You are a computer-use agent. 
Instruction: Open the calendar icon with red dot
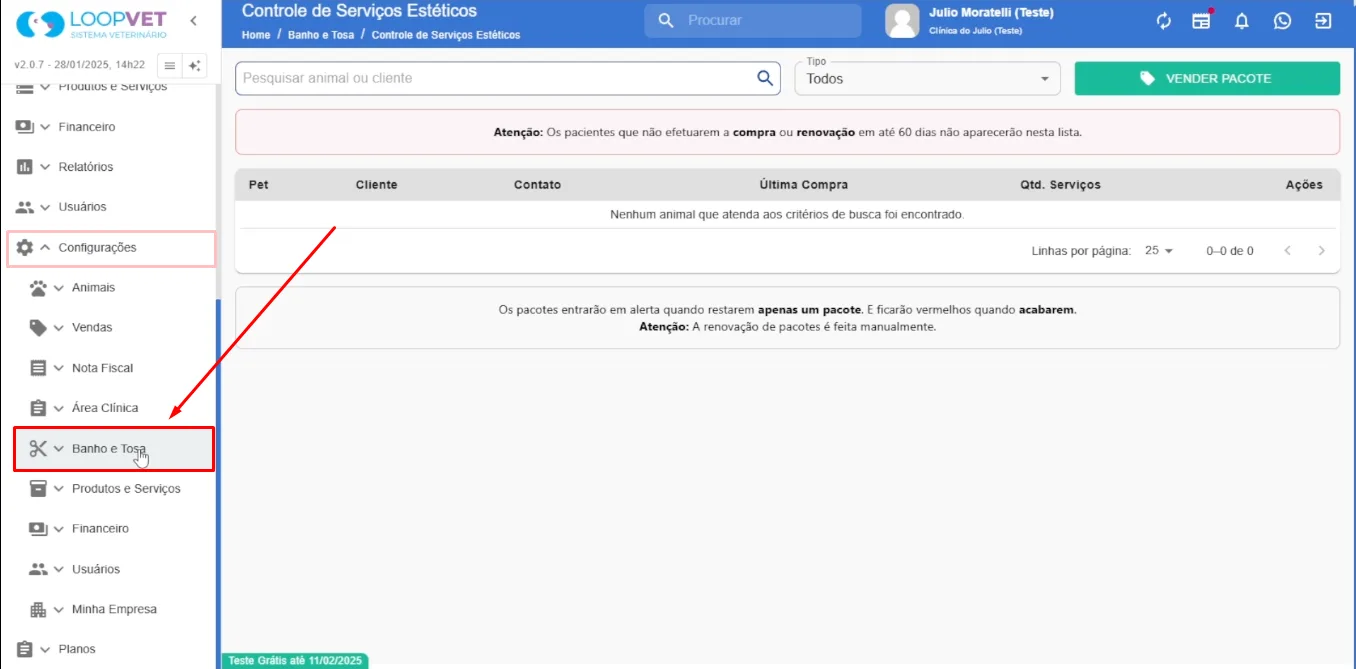tap(1201, 21)
